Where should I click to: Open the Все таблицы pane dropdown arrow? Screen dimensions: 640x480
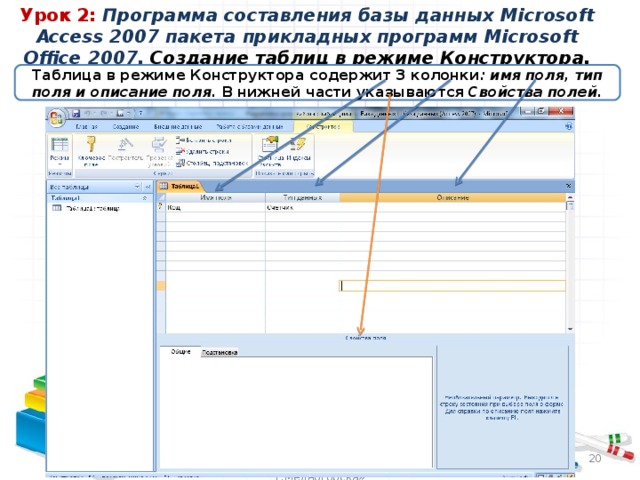click(x=138, y=187)
